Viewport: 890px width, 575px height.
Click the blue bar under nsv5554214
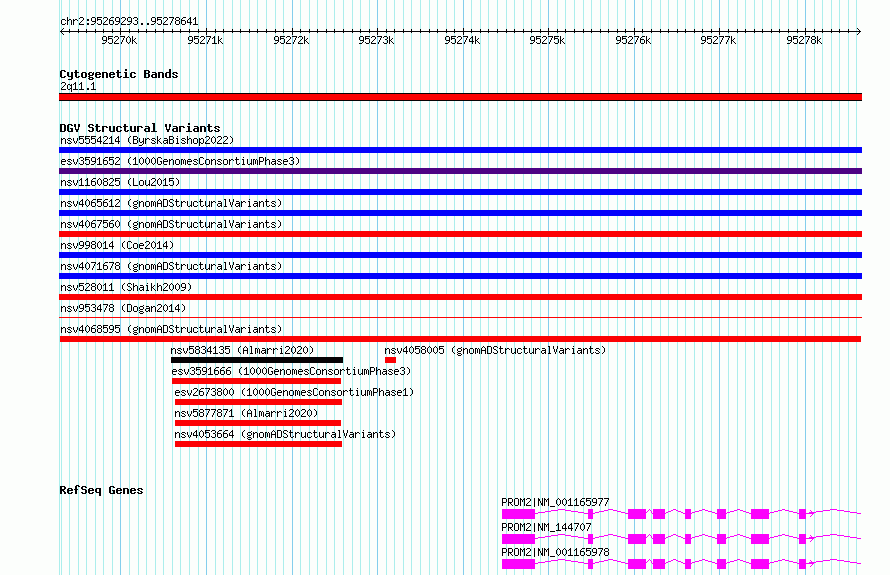460,150
